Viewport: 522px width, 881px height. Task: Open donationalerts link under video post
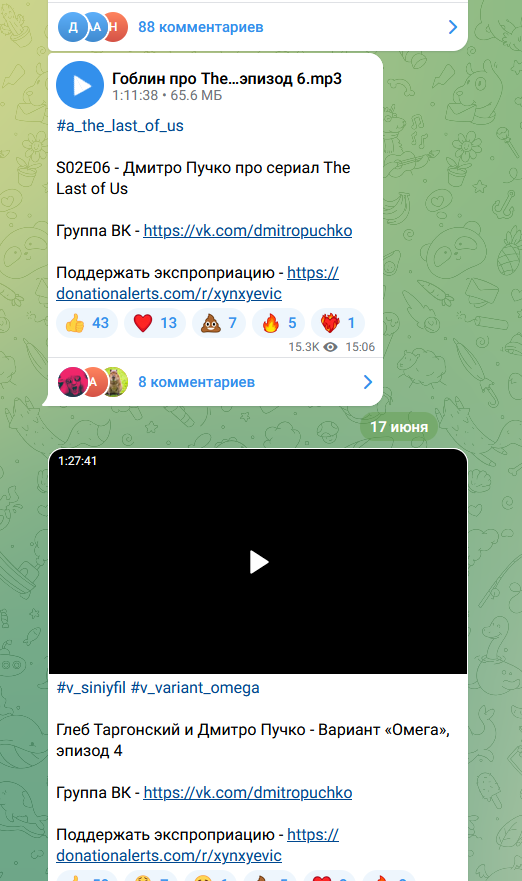(x=197, y=845)
